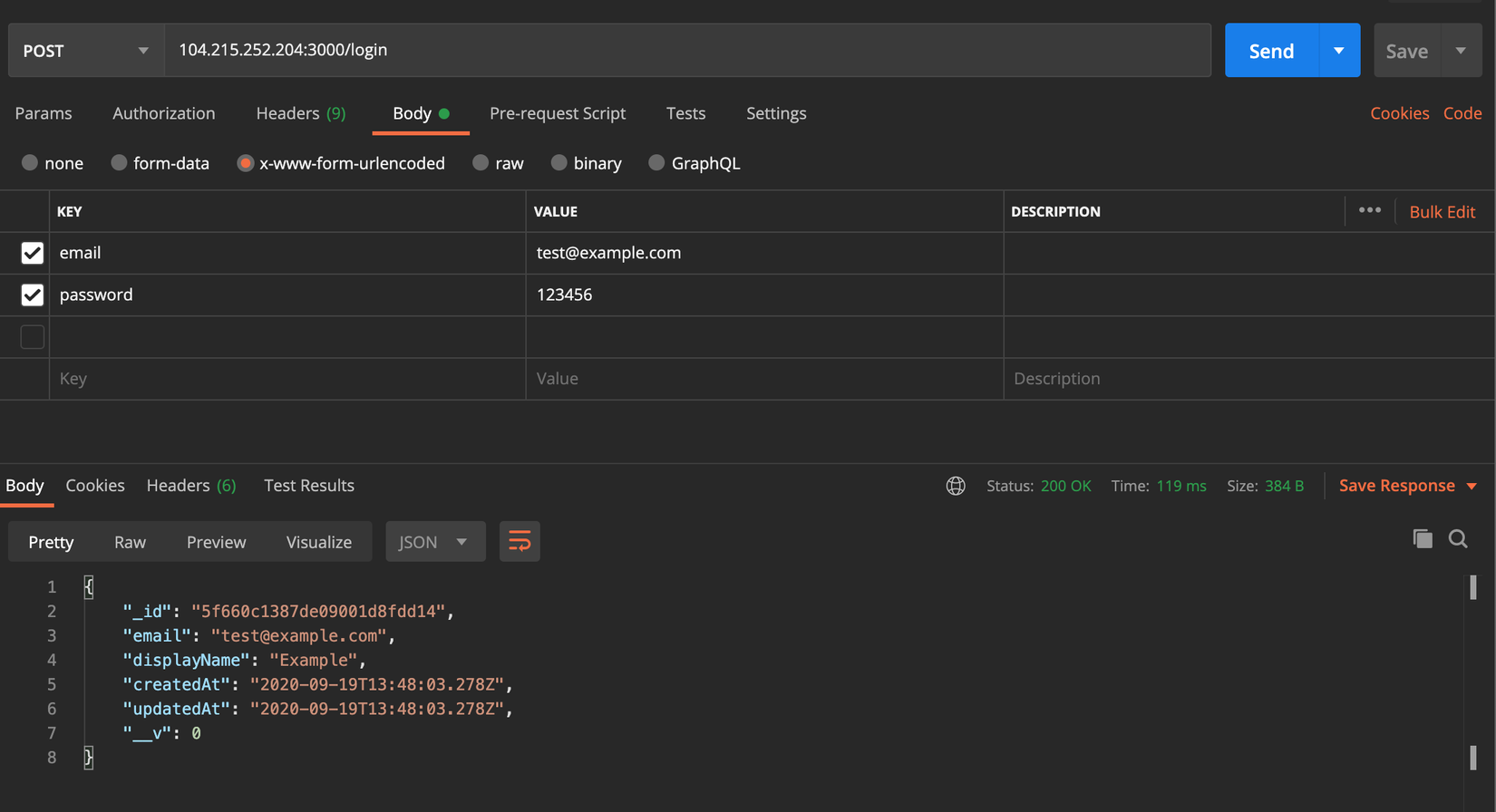1496x812 pixels.
Task: Expand the Save Response dropdown
Action: (1472, 487)
